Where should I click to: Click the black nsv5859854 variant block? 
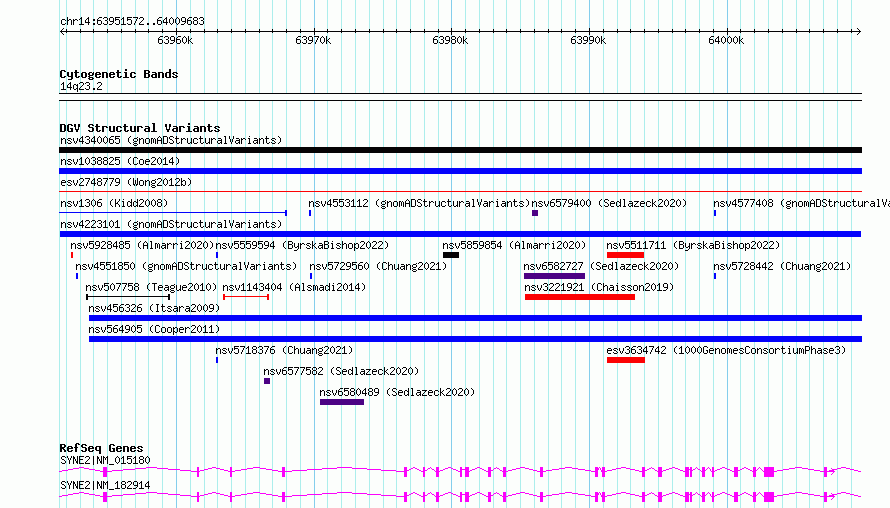pyautogui.click(x=451, y=255)
